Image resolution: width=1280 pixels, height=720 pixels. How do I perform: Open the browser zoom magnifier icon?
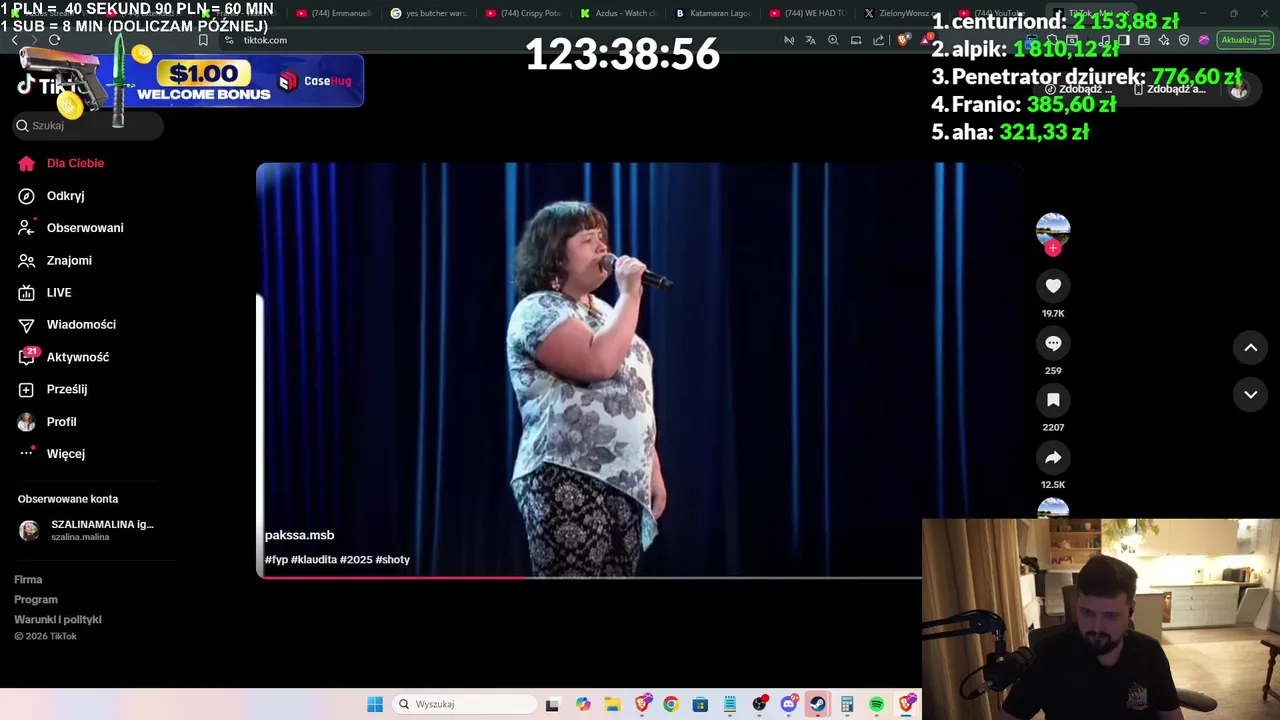pyautogui.click(x=833, y=40)
